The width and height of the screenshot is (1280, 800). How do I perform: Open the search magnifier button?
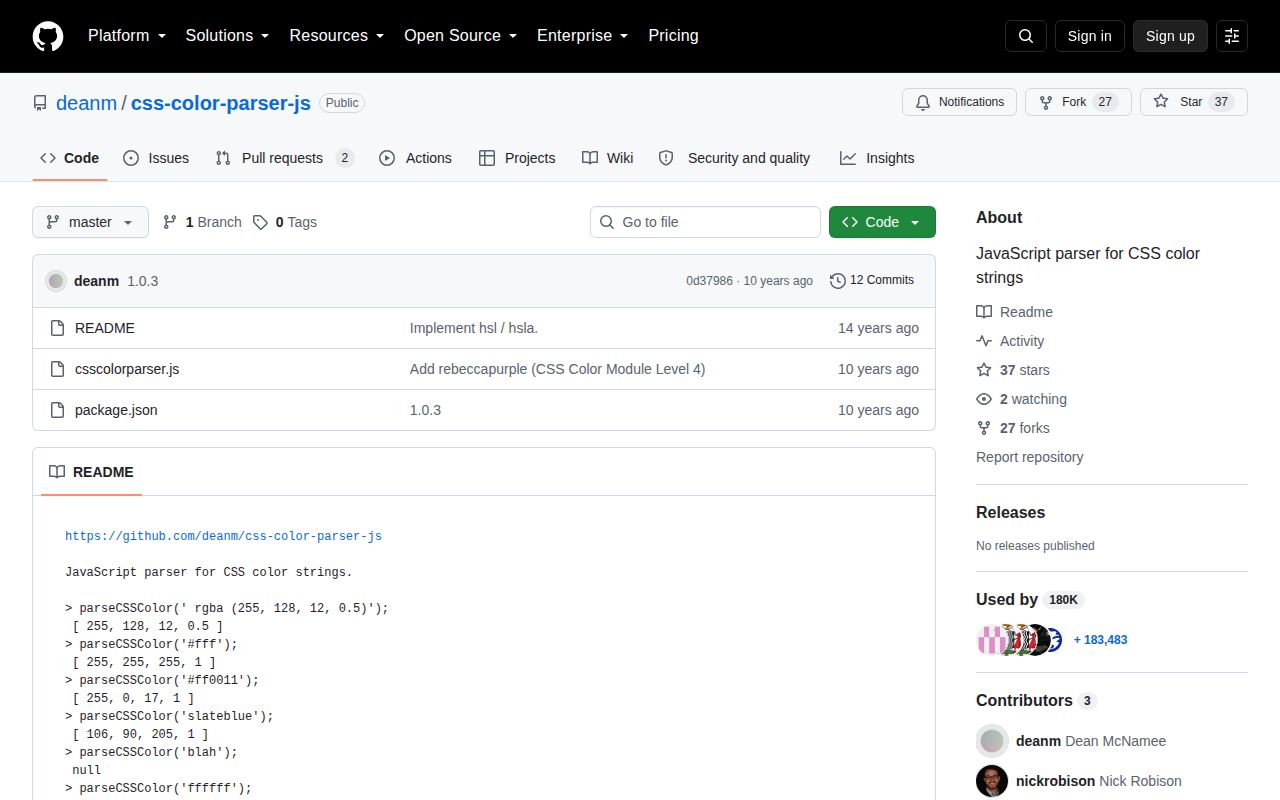pyautogui.click(x=1026, y=36)
